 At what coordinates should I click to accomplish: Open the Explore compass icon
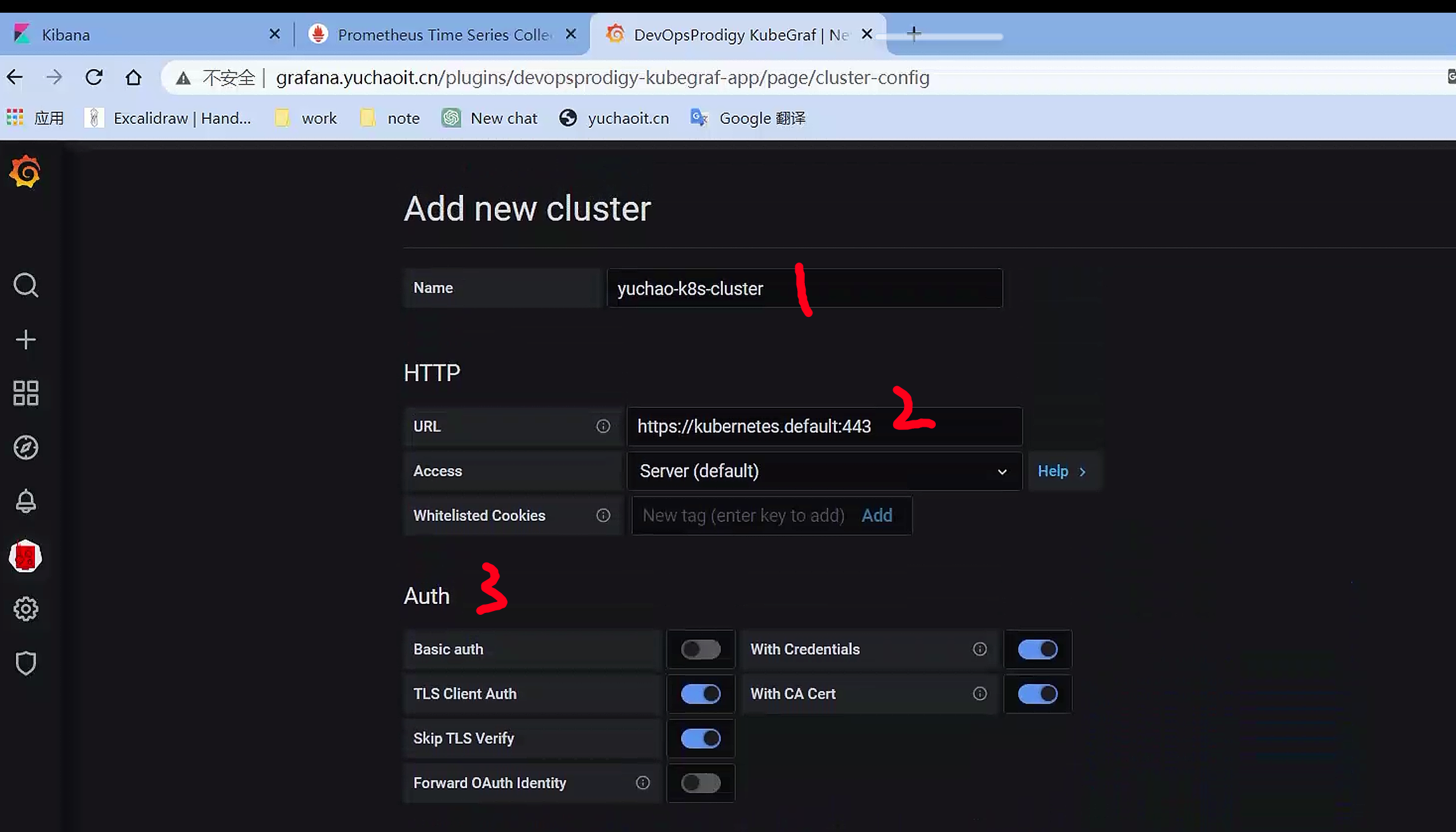[25, 448]
